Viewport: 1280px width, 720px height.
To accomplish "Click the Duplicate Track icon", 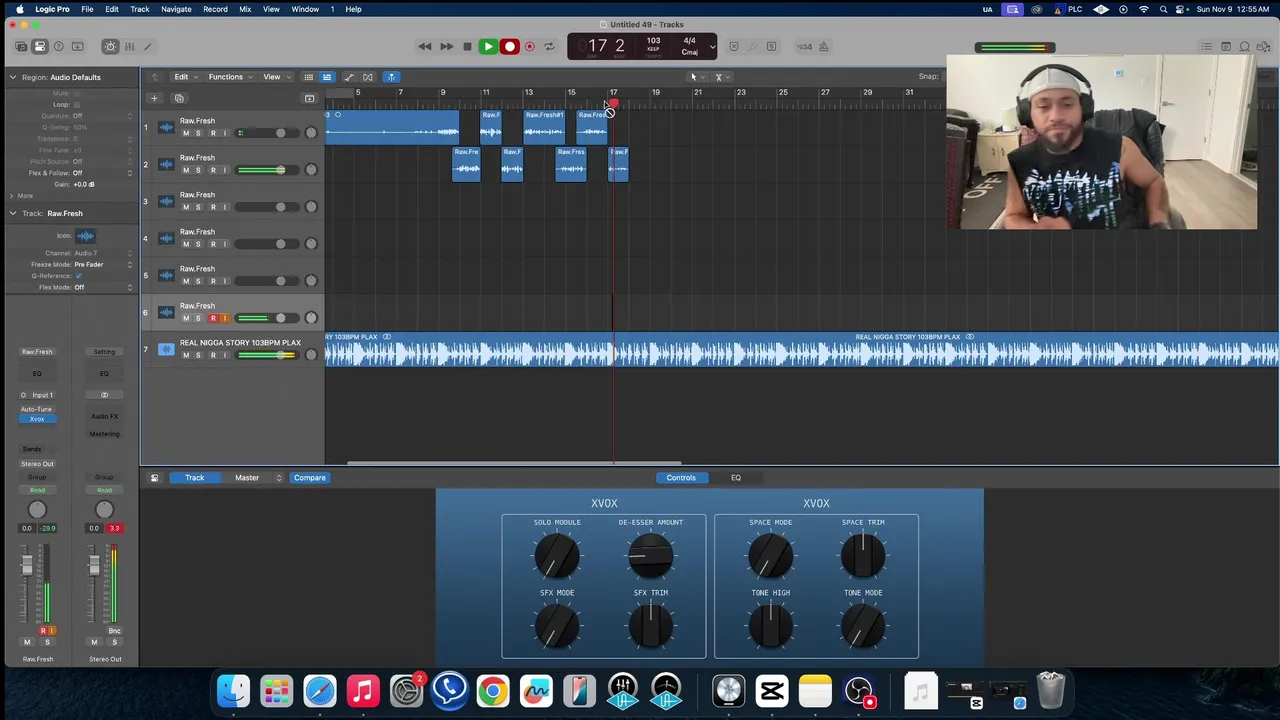I will 179,98.
